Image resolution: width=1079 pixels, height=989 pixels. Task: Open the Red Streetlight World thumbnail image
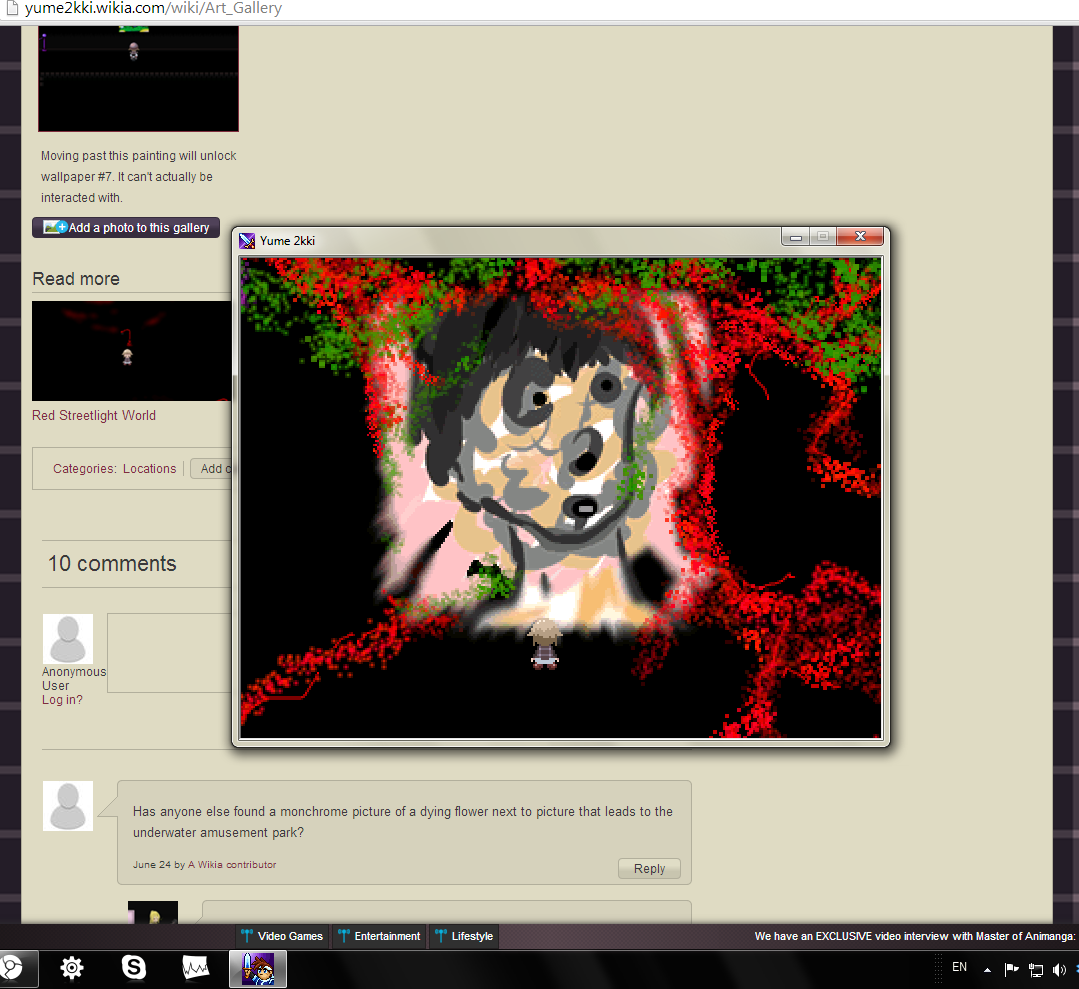coord(131,351)
